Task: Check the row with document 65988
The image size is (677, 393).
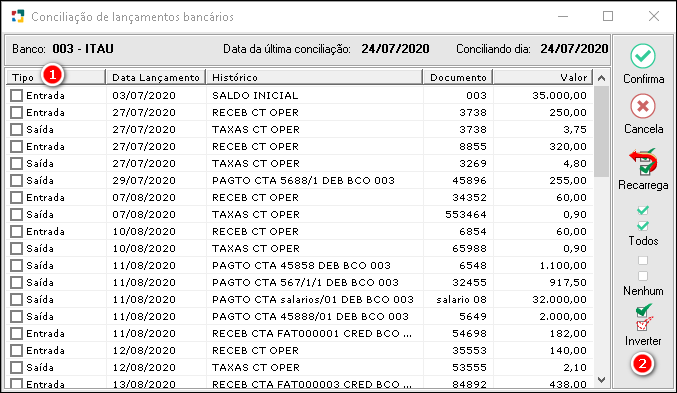Action: [16, 248]
